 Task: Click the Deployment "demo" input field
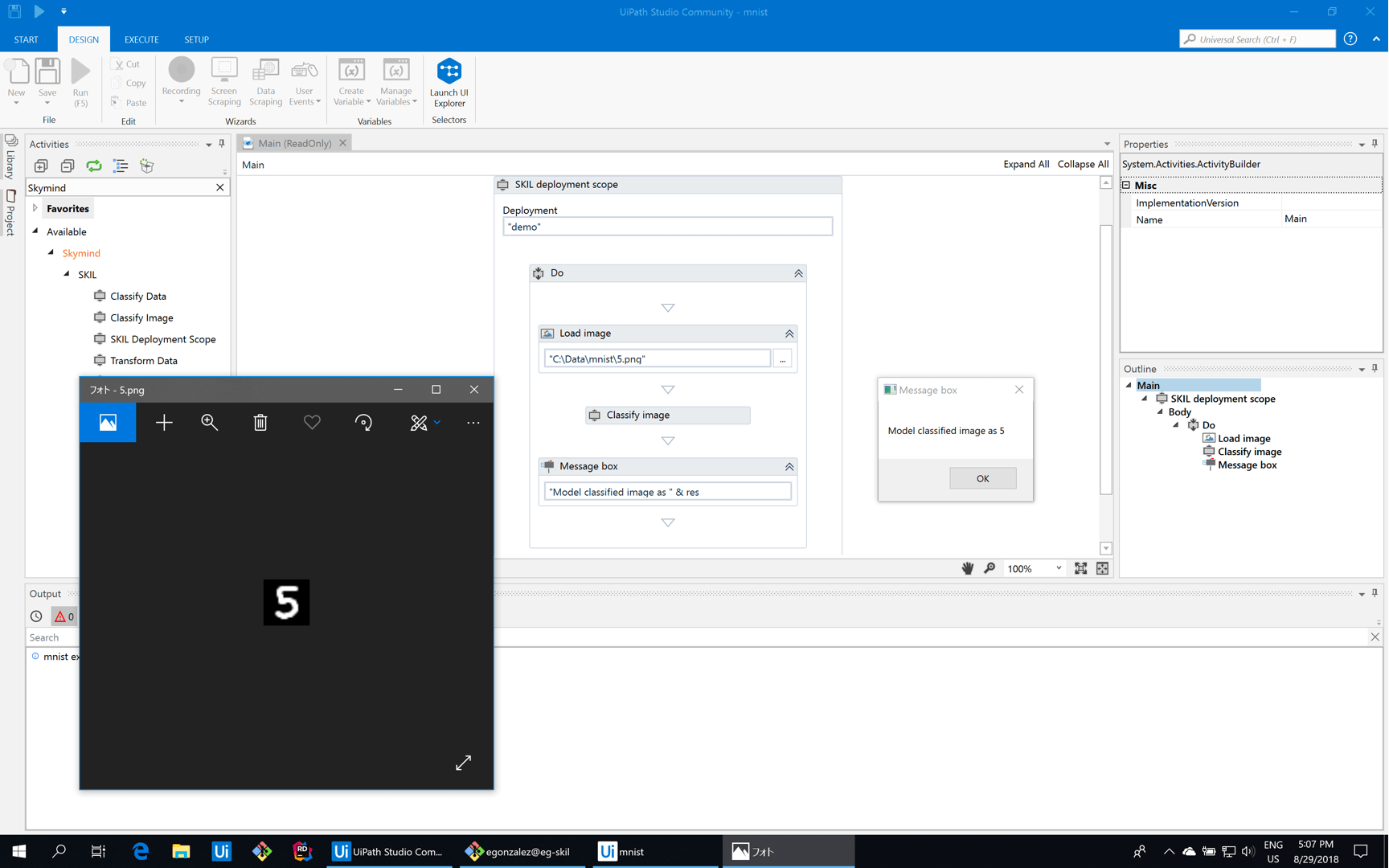click(668, 227)
